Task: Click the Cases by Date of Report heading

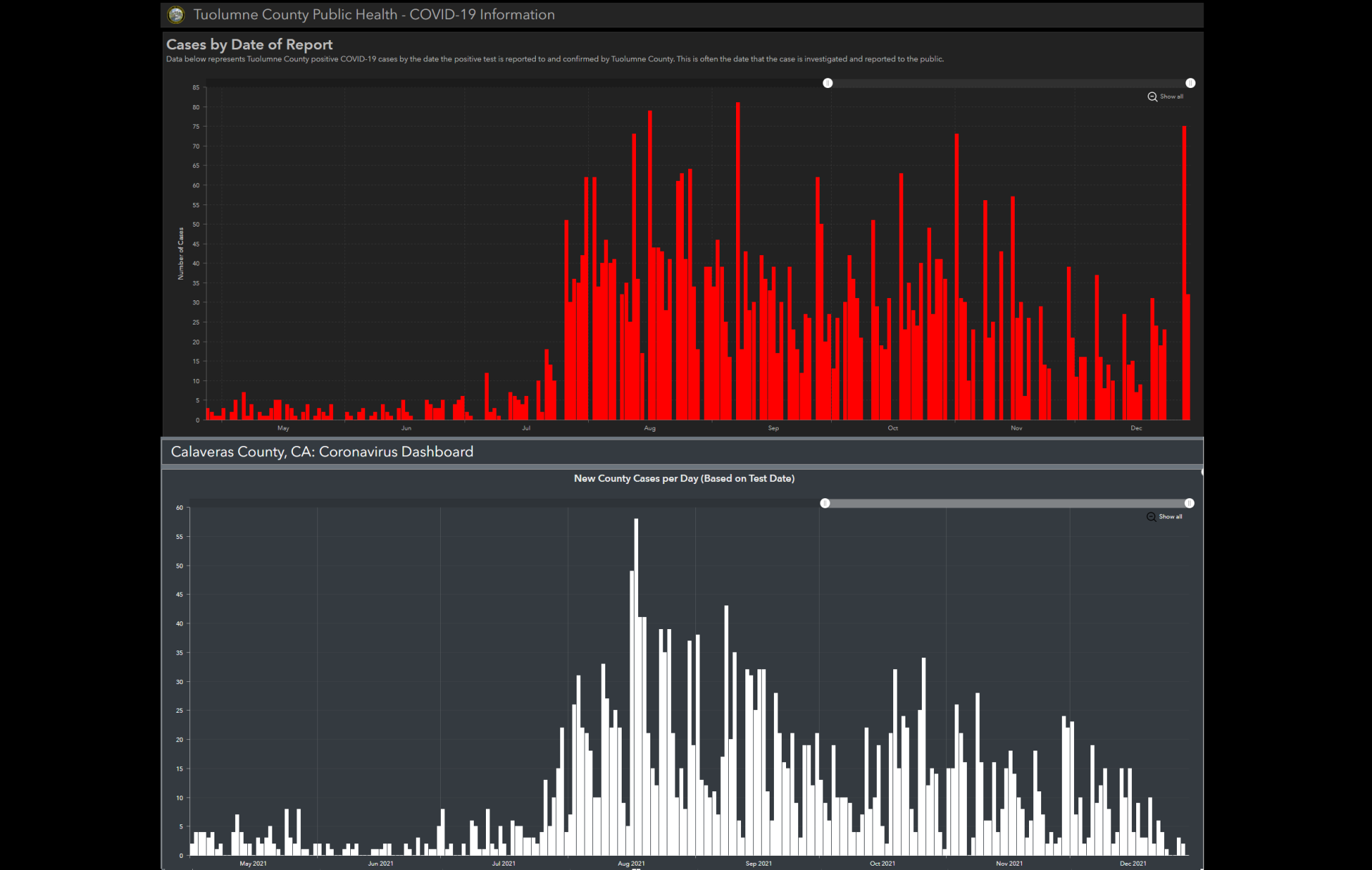Action: tap(249, 44)
